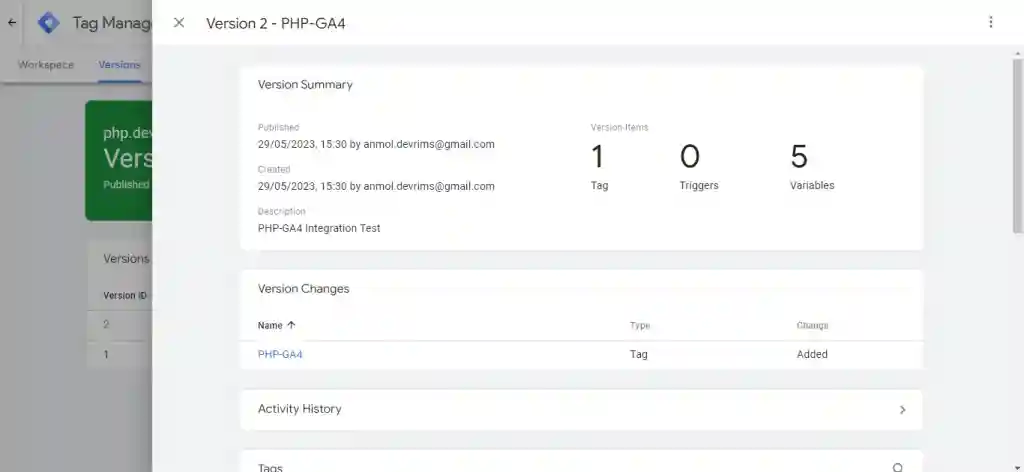
Task: Click the back arrow in Tag Manager header
Action: 12,22
